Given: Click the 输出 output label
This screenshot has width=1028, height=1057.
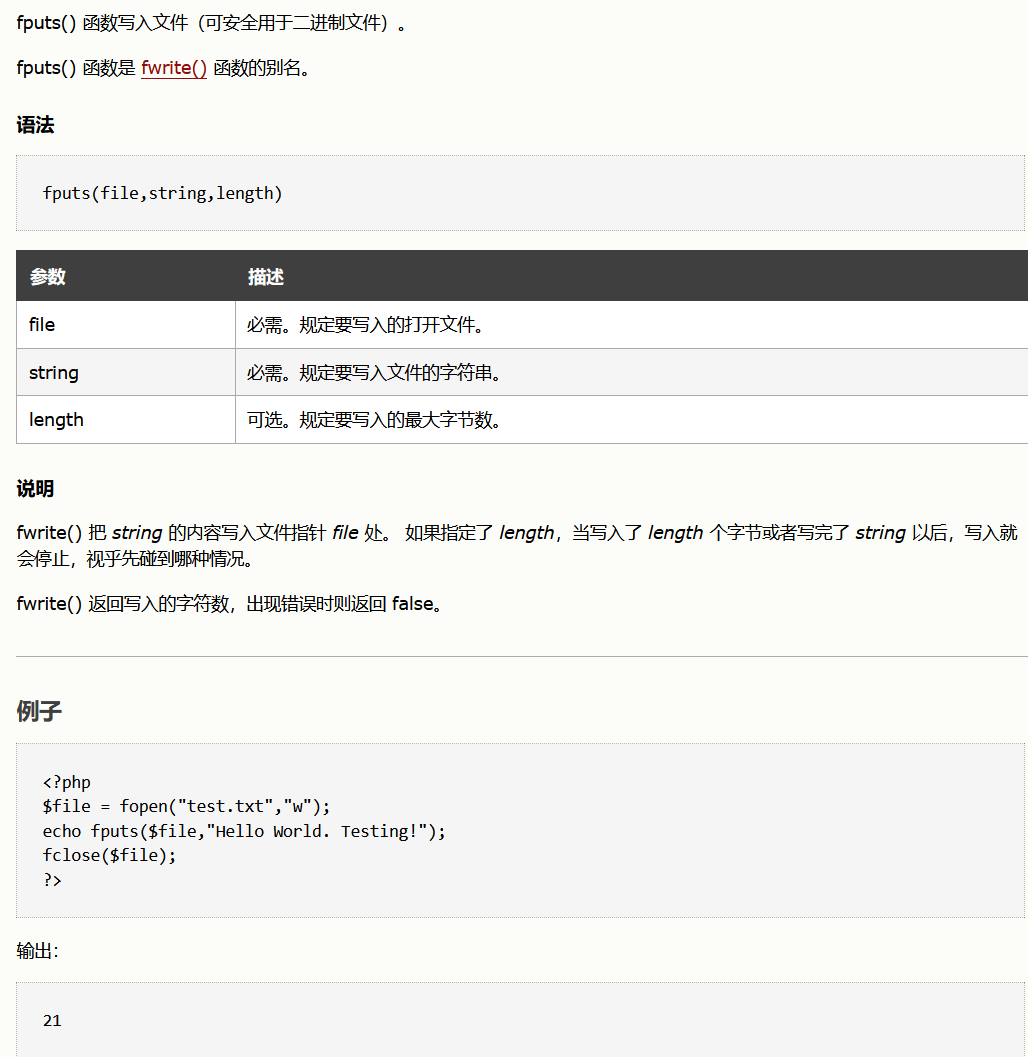Looking at the screenshot, I should point(37,950).
